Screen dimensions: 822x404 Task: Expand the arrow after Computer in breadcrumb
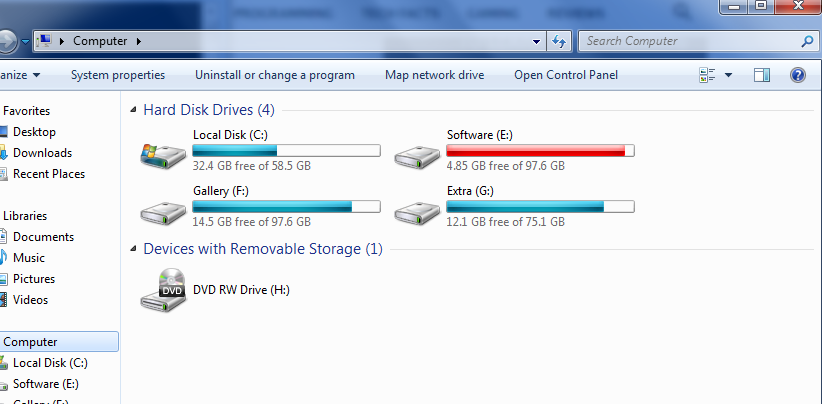(x=138, y=41)
